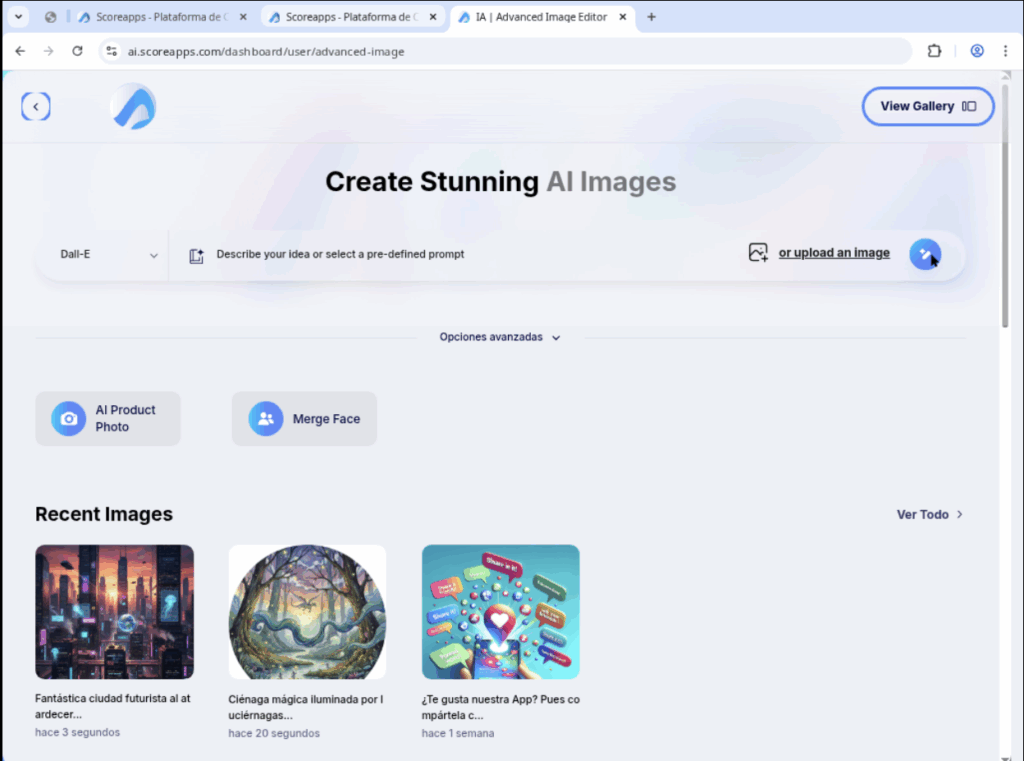Click the Ver Todo link
The height and width of the screenshot is (761, 1024).
click(x=929, y=514)
